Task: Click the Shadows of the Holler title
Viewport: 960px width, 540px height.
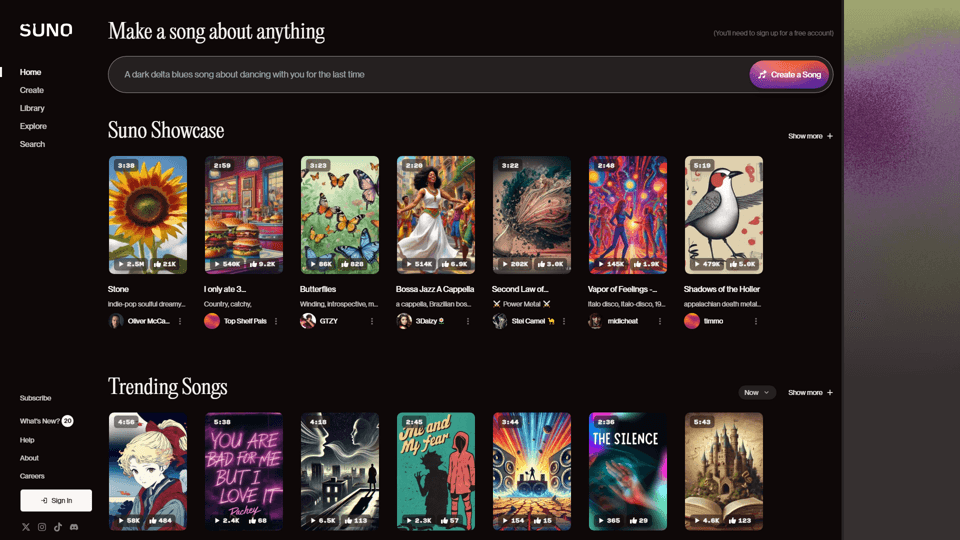Action: 722,289
